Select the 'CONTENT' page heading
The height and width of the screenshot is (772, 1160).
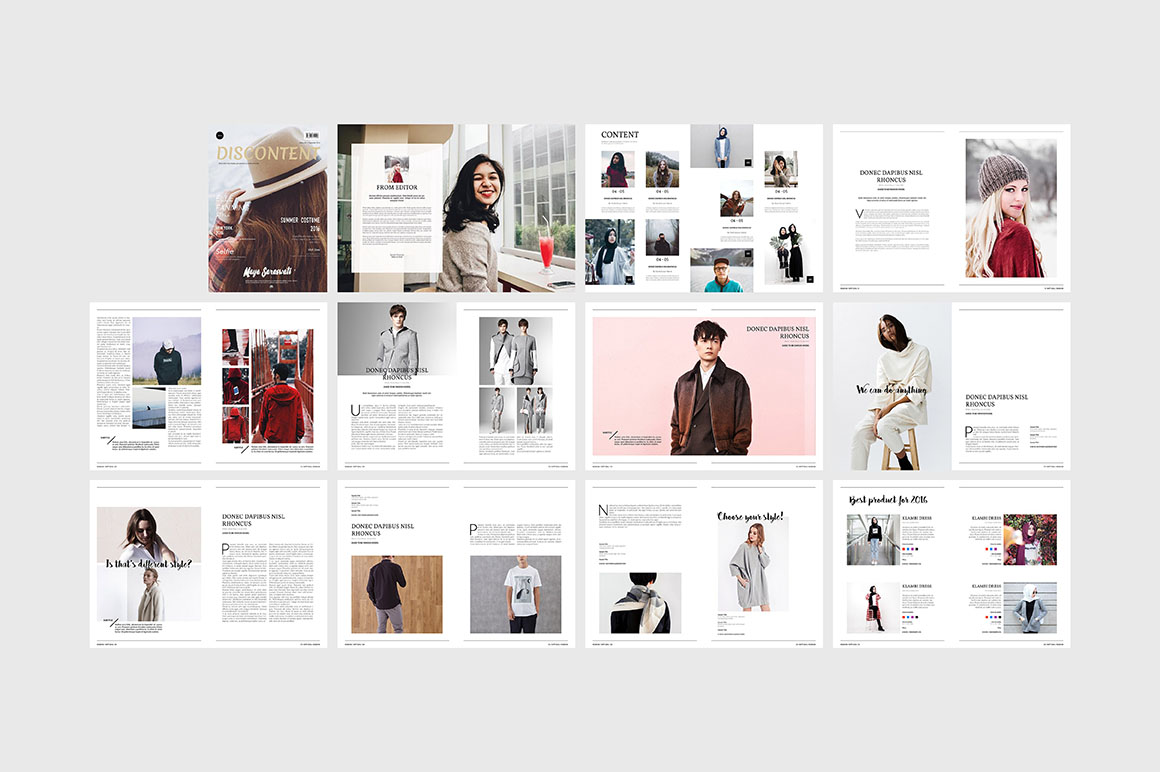pyautogui.click(x=620, y=135)
